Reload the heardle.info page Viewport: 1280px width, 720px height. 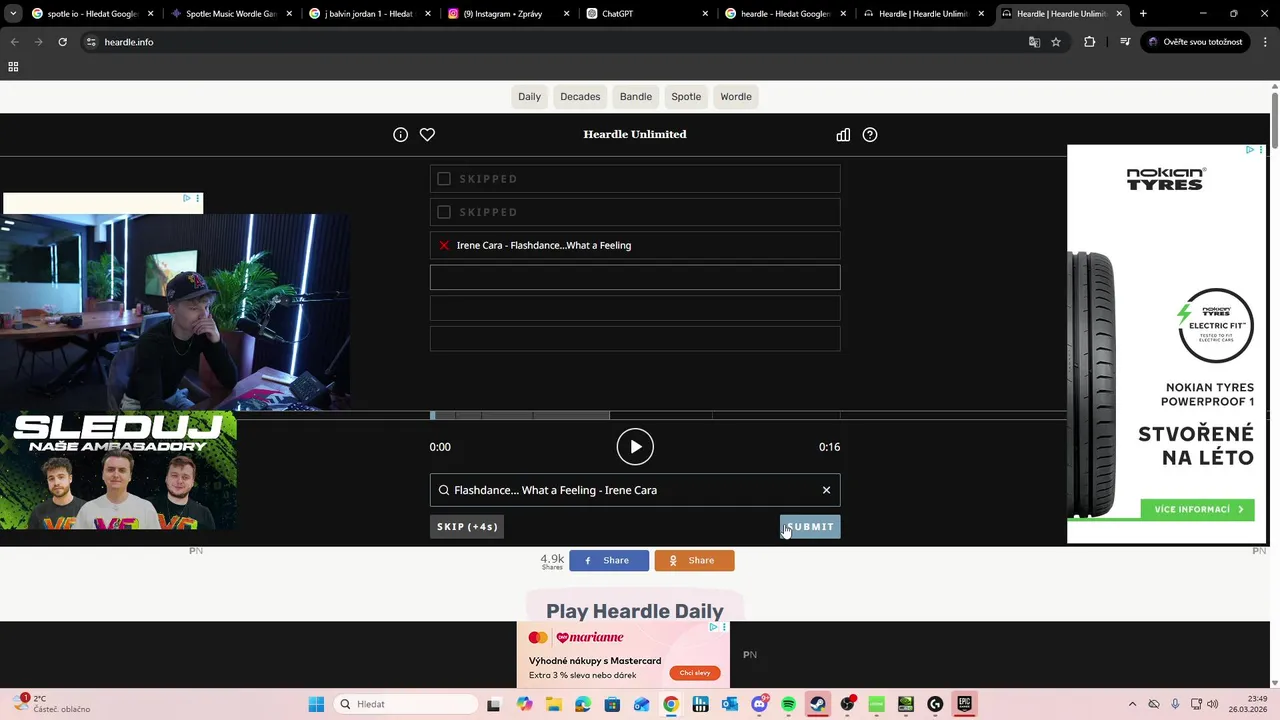[x=62, y=42]
